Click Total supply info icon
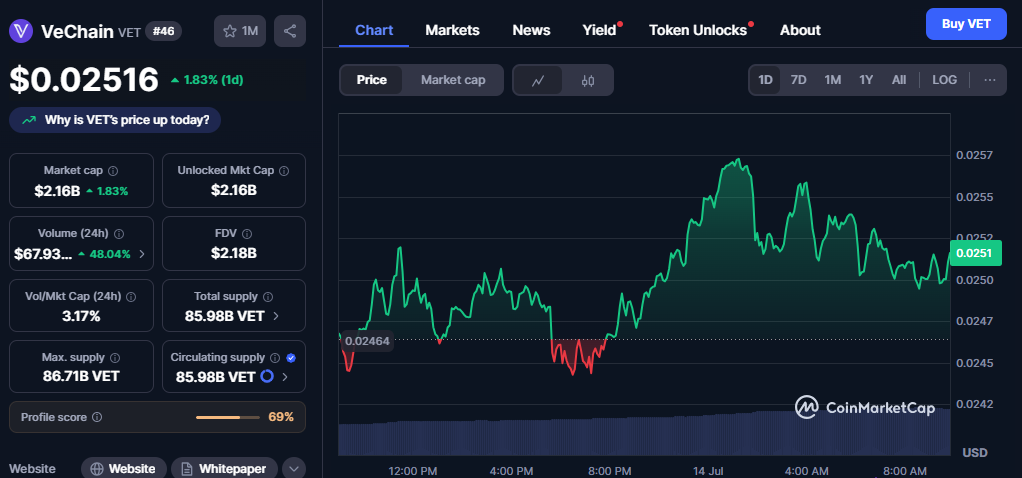 point(268,297)
